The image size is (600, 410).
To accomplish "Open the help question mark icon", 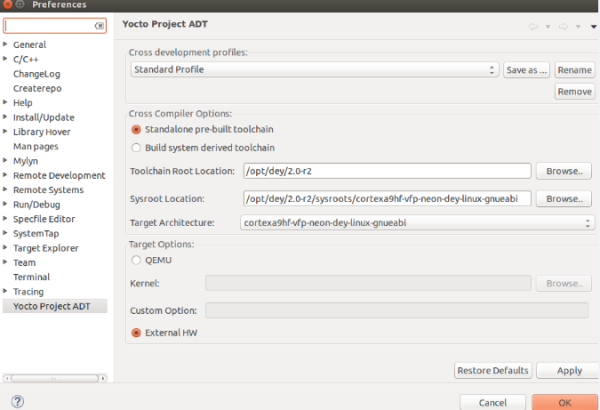I will (x=18, y=402).
